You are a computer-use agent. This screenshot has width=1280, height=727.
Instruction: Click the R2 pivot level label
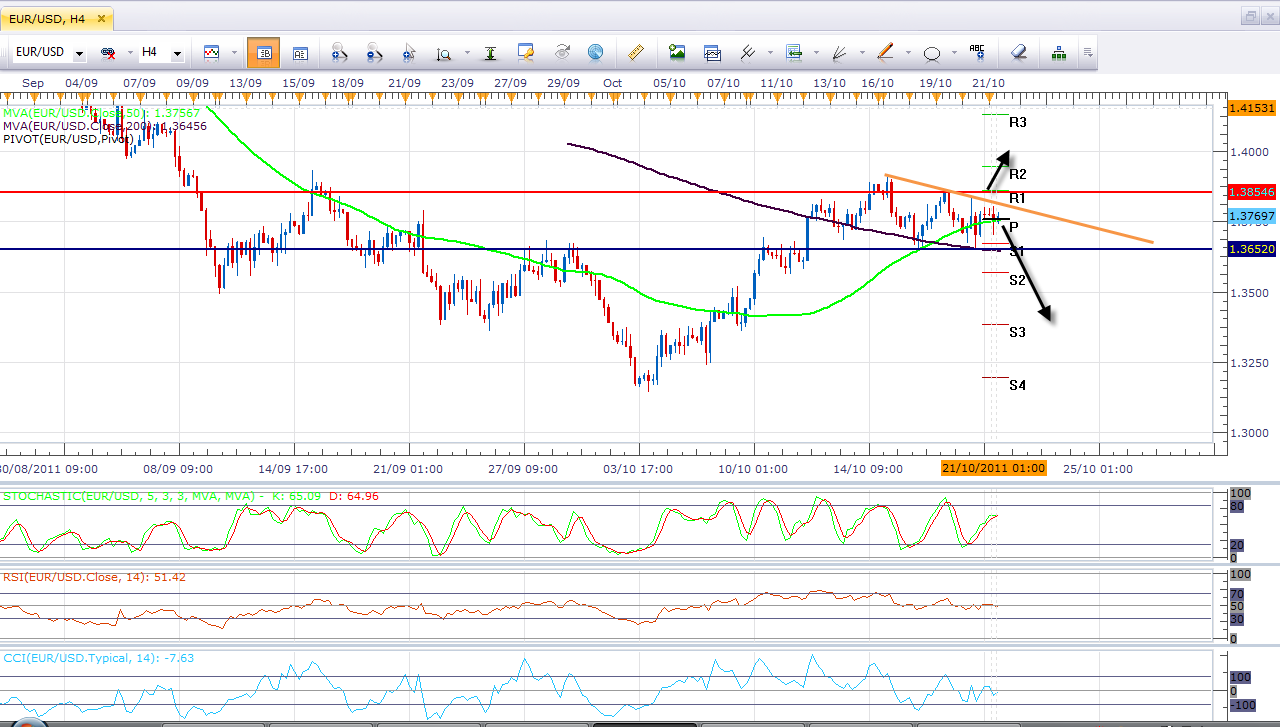tap(1018, 174)
